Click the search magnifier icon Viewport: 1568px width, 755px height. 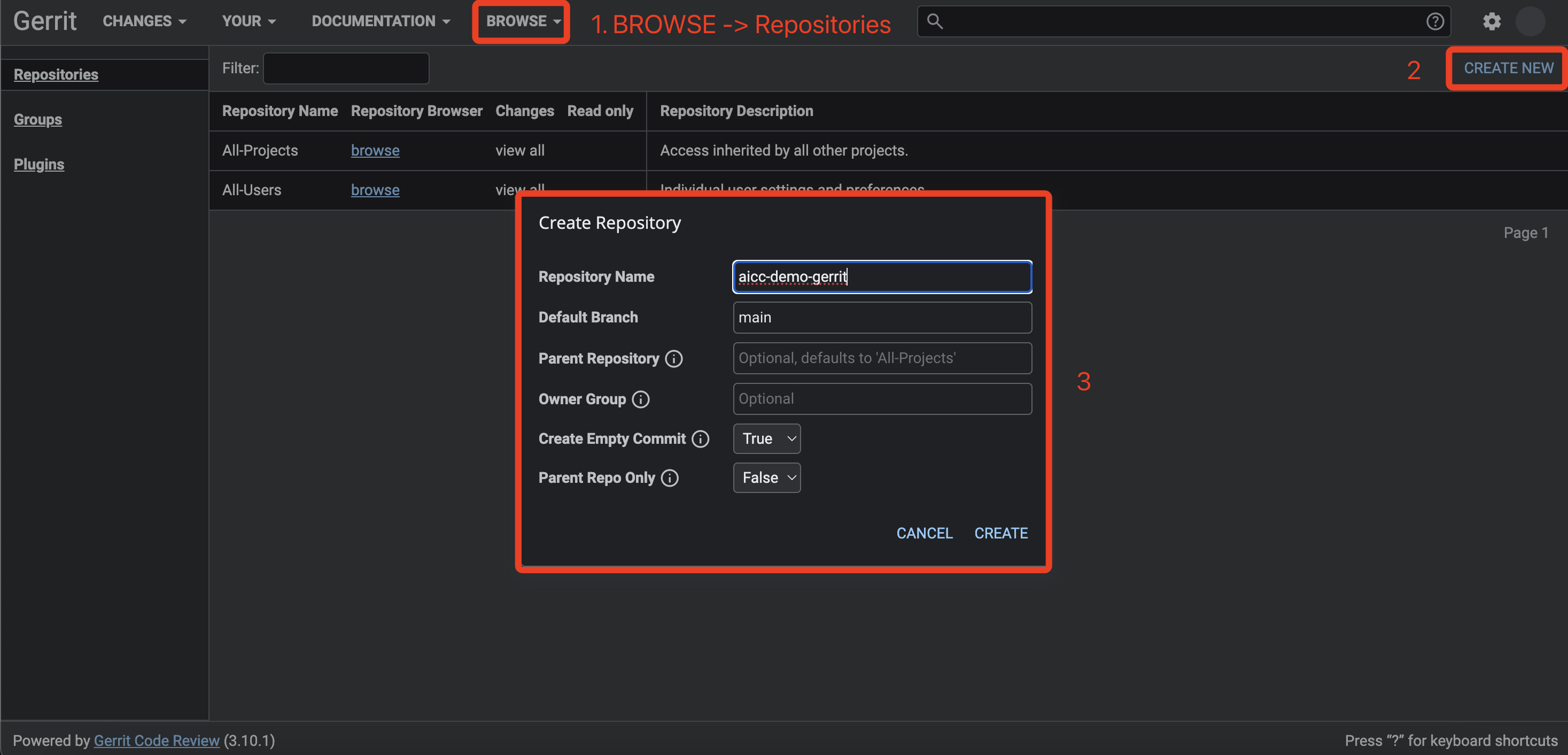(x=934, y=21)
